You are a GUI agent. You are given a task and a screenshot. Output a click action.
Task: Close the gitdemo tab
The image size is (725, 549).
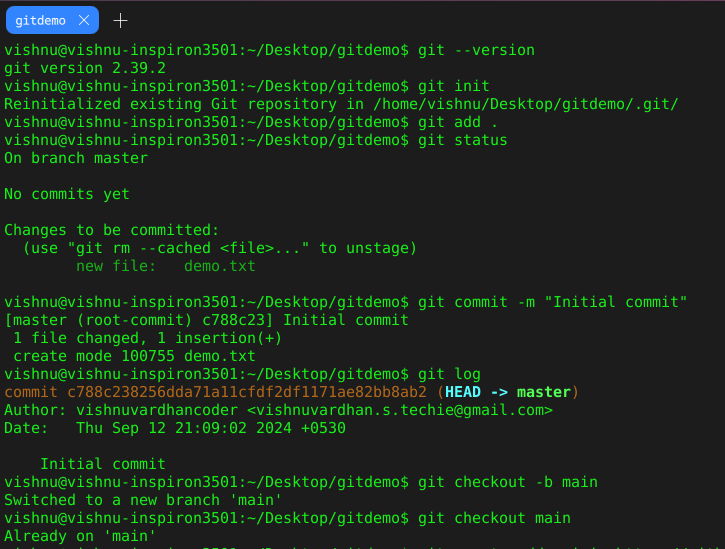pos(83,20)
